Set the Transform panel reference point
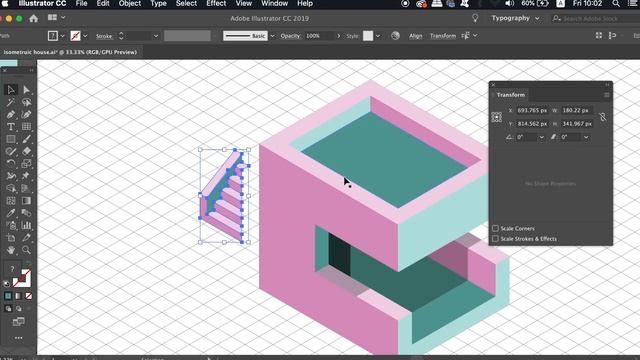The width and height of the screenshot is (640, 360). (496, 117)
